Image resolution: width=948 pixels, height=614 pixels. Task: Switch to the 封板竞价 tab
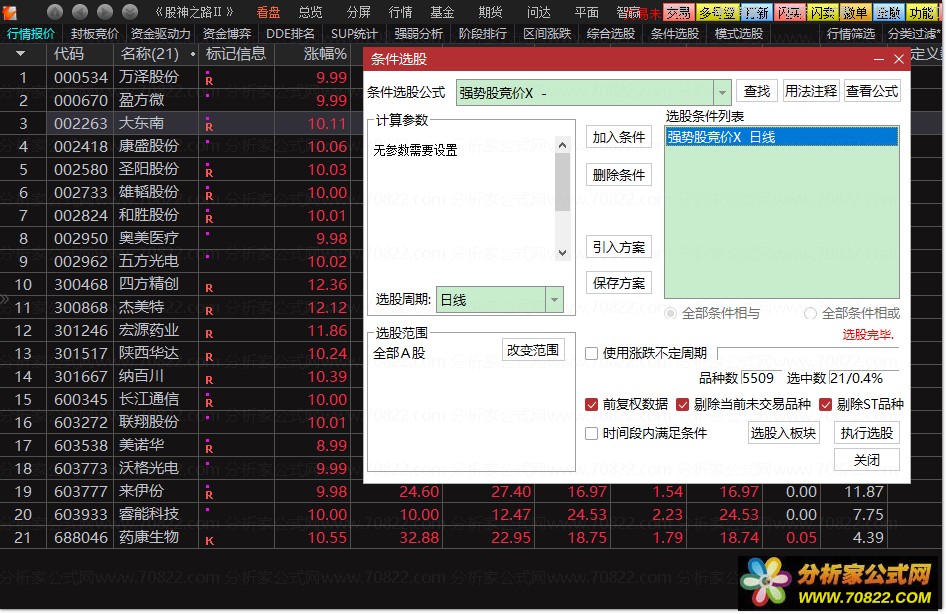[x=95, y=33]
